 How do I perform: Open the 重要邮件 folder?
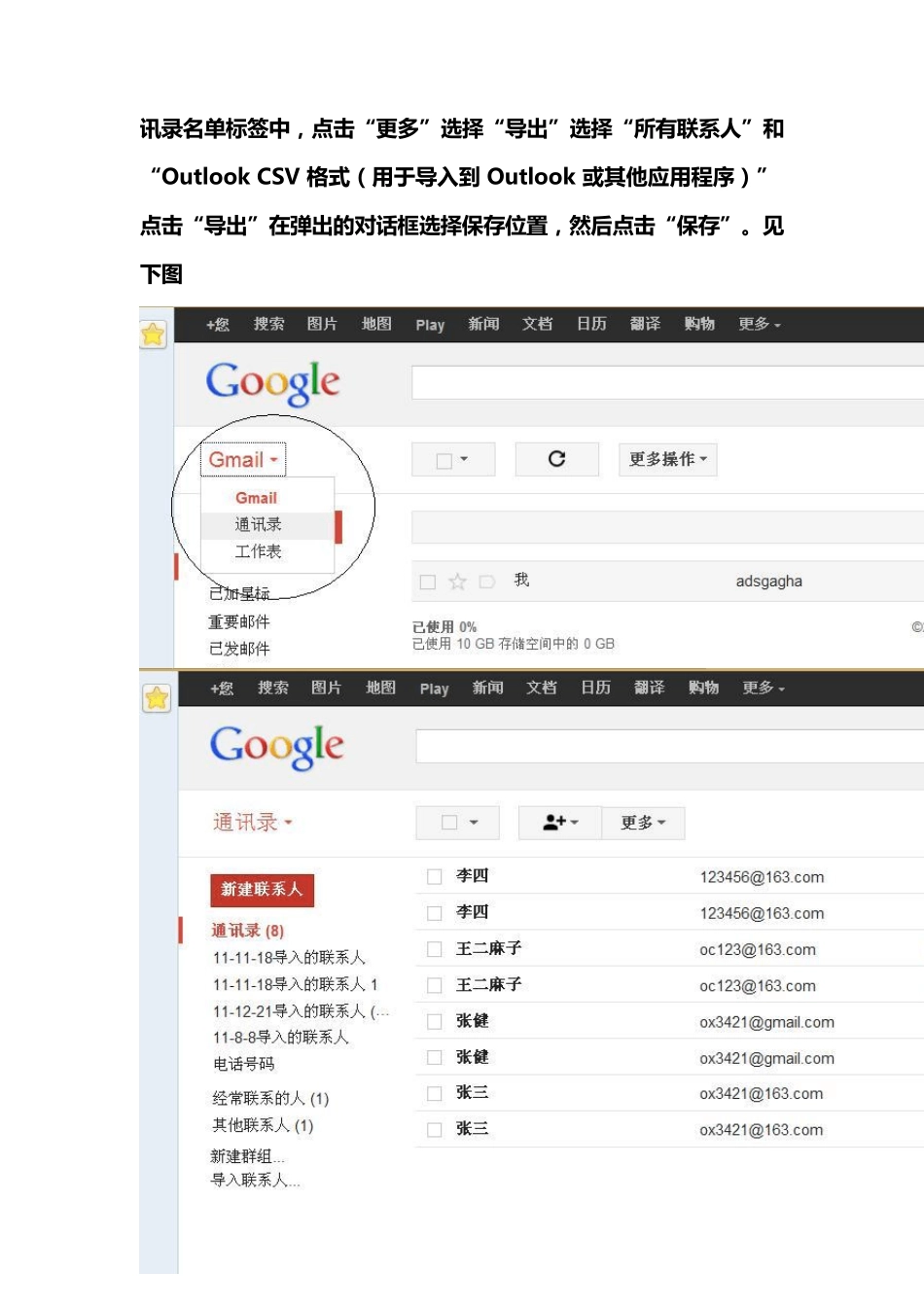point(239,621)
